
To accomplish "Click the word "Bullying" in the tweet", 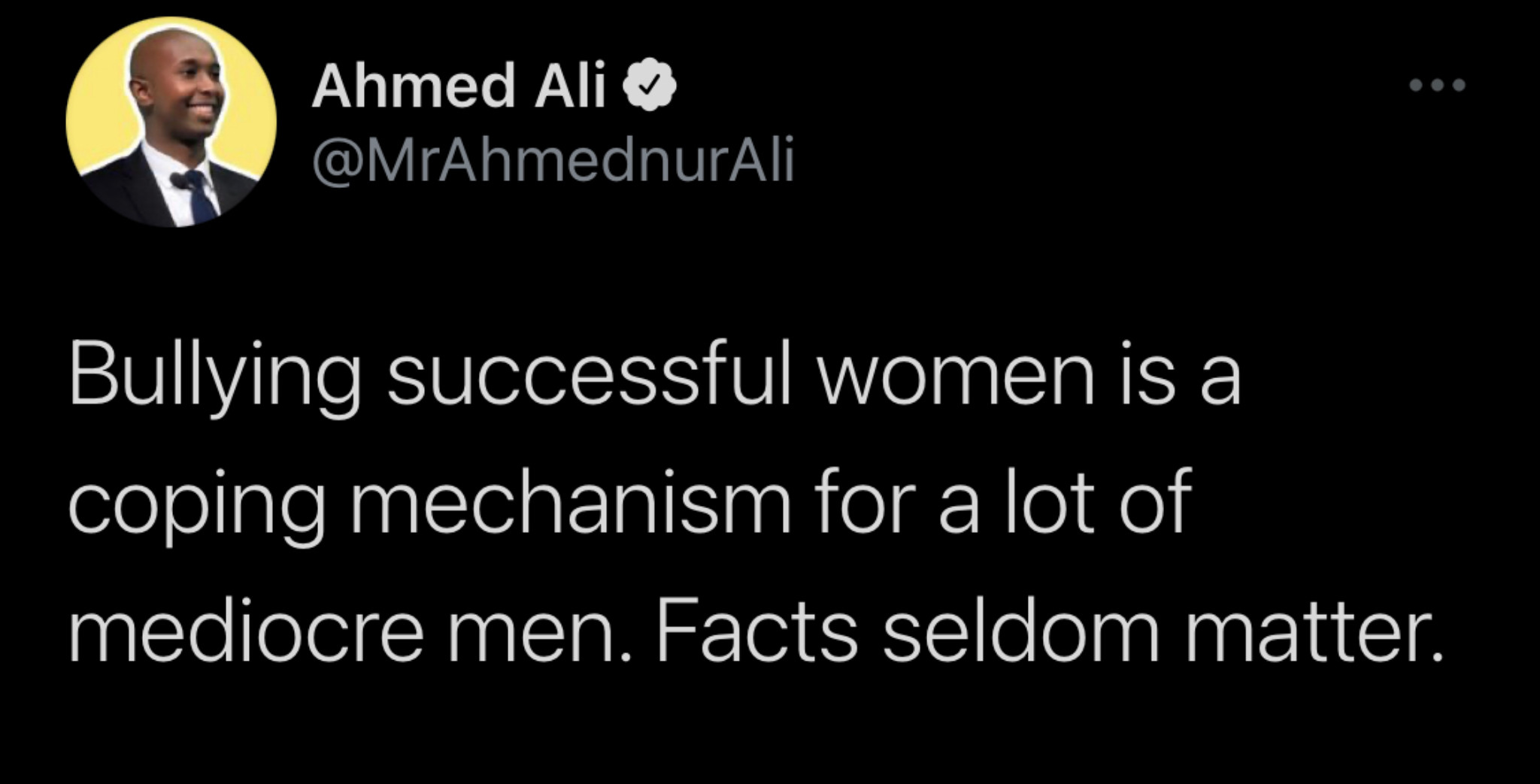I will click(x=214, y=377).
